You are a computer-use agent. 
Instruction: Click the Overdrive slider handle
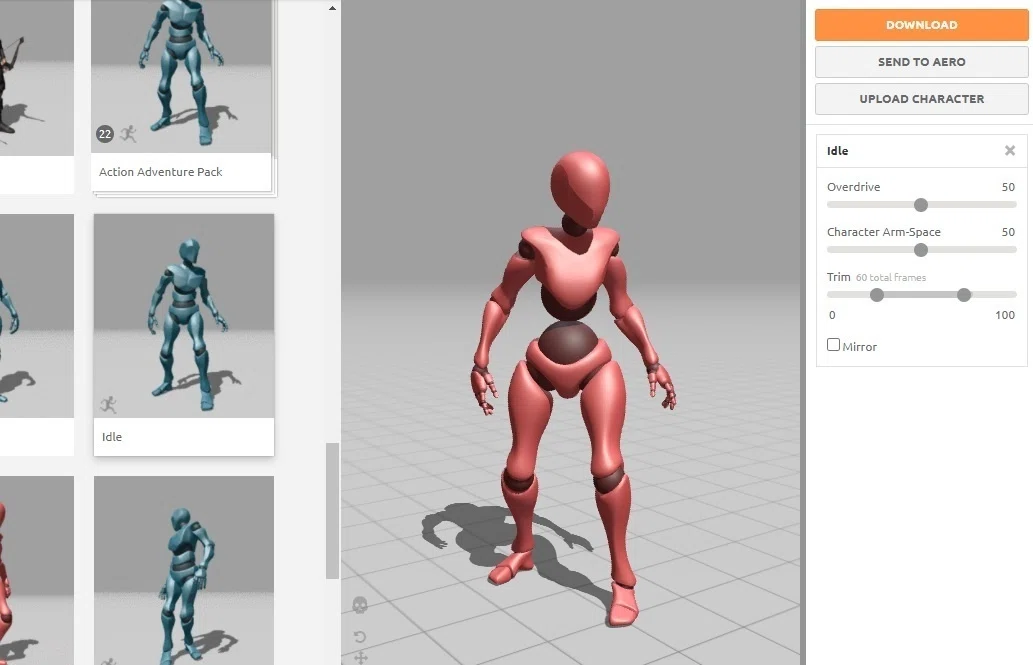pos(921,205)
